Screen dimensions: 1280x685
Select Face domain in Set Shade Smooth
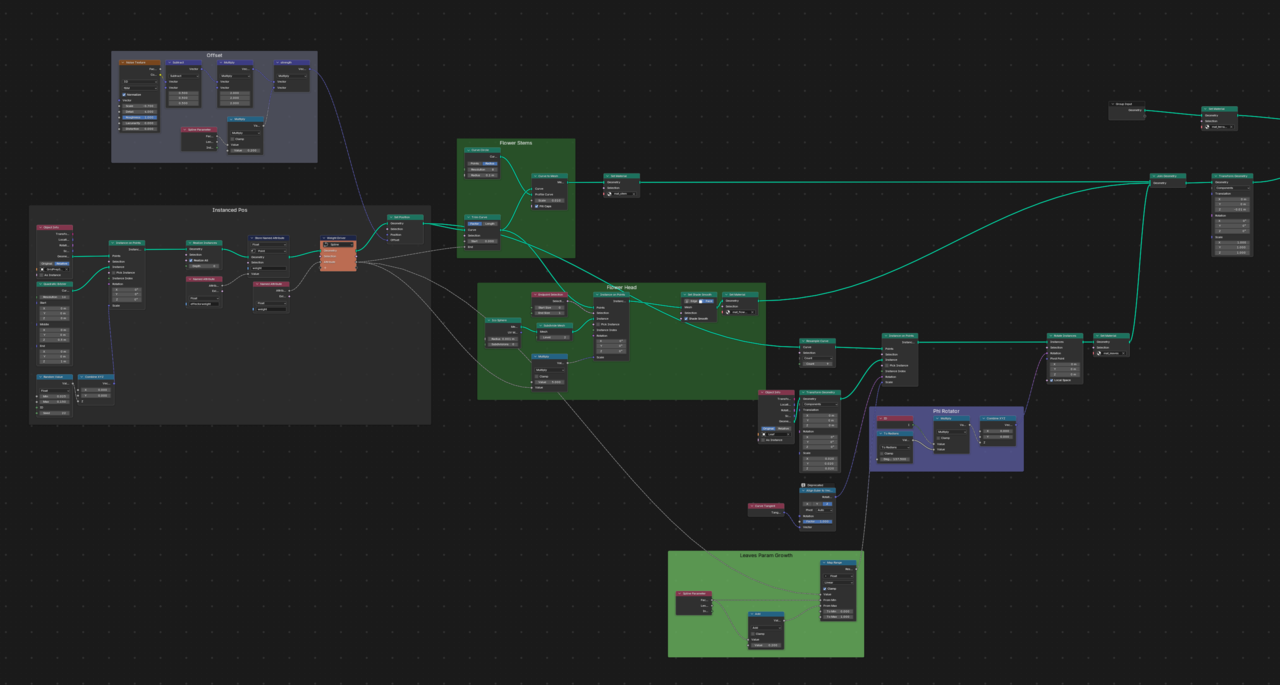point(708,301)
